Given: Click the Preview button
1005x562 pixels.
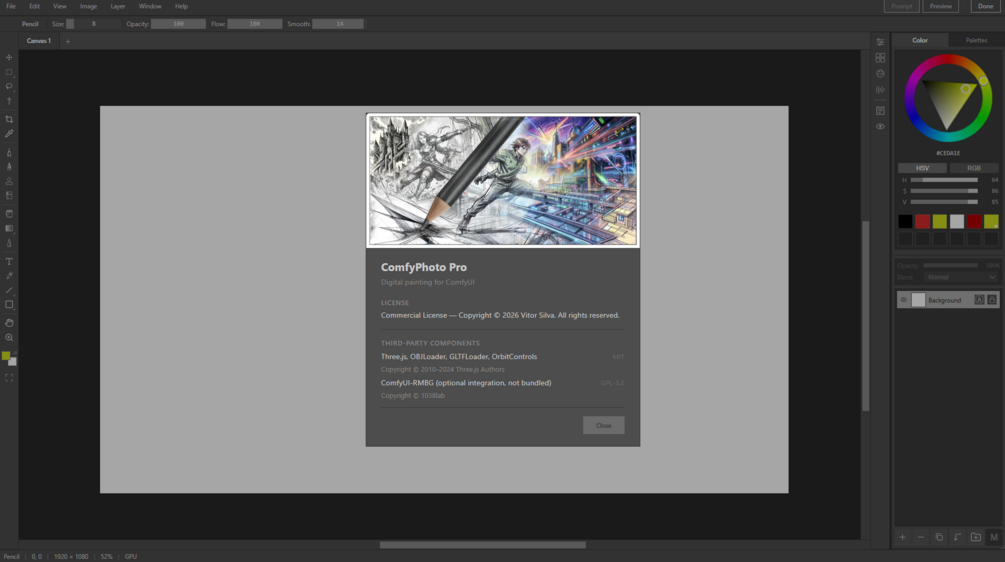Looking at the screenshot, I should [940, 6].
